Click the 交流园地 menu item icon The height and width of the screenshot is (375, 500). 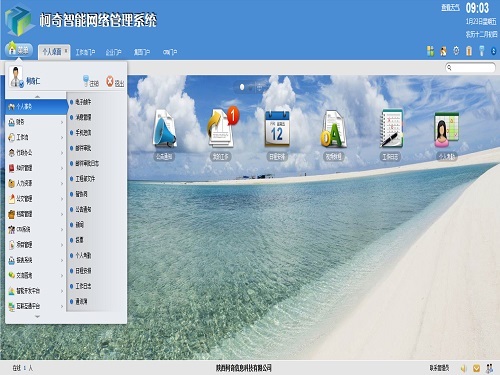pyautogui.click(x=11, y=275)
